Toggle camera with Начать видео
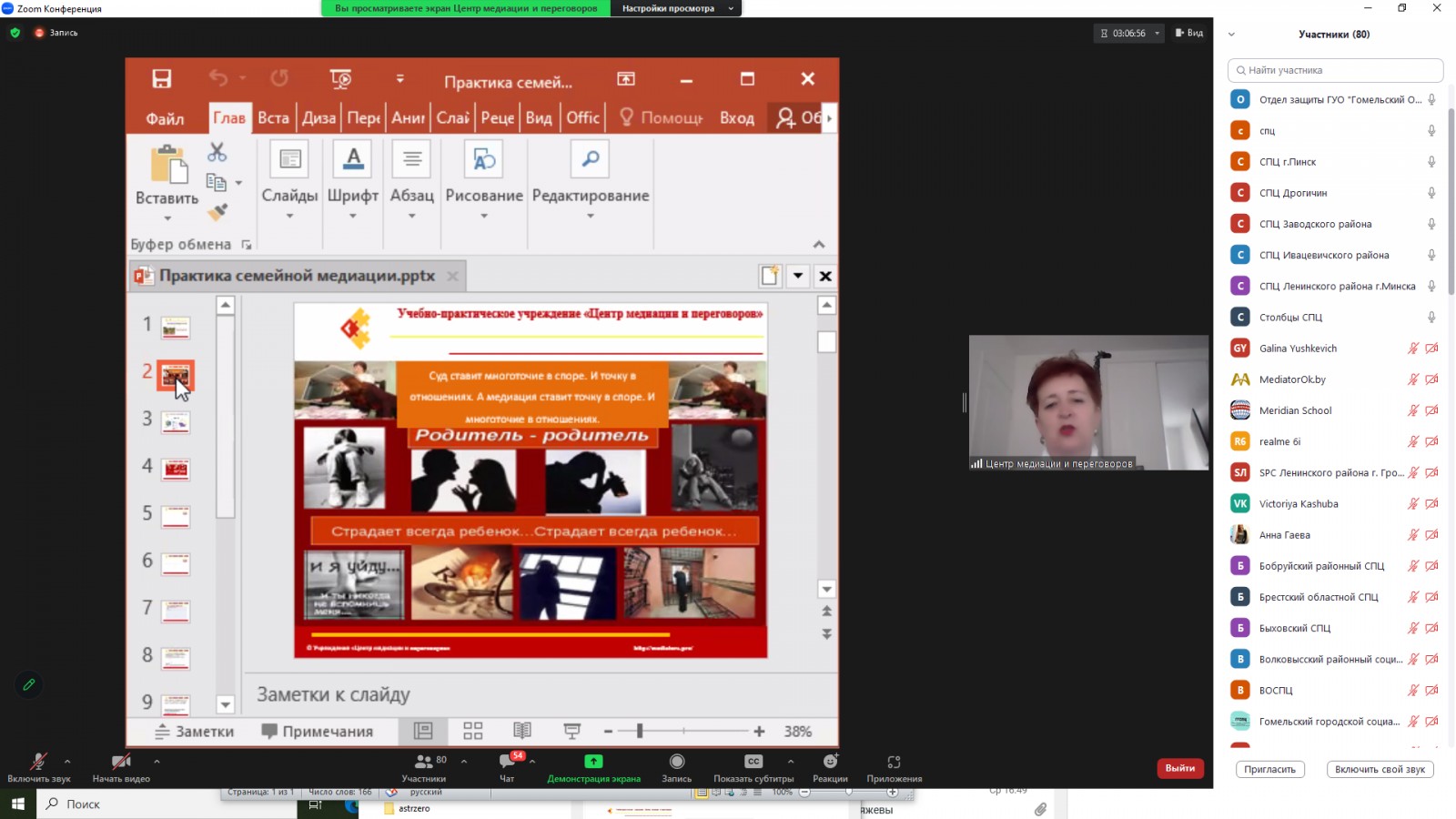Image resolution: width=1456 pixels, height=819 pixels. (x=121, y=762)
